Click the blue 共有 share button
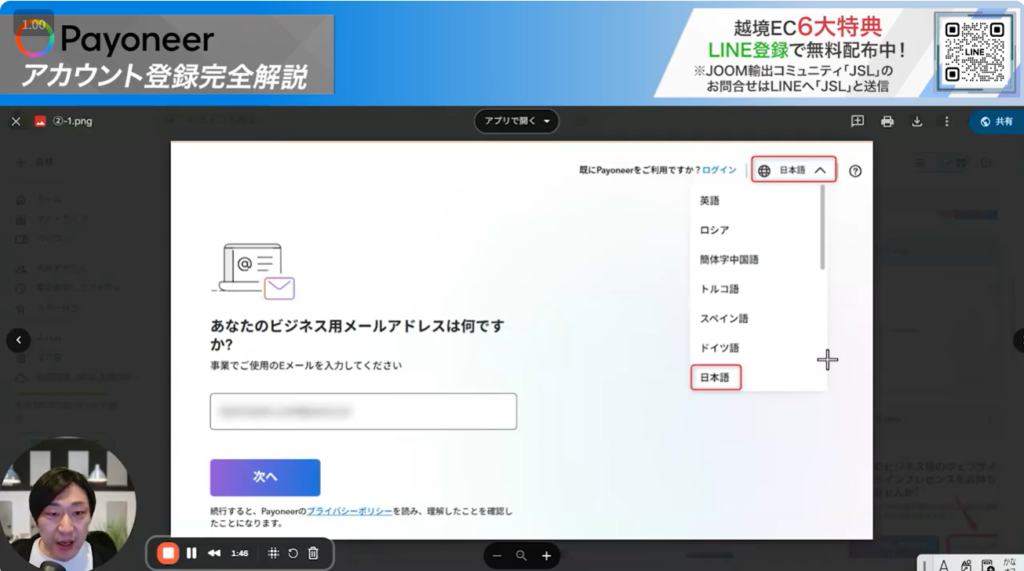Screen dimensions: 1024x571 (x=996, y=121)
